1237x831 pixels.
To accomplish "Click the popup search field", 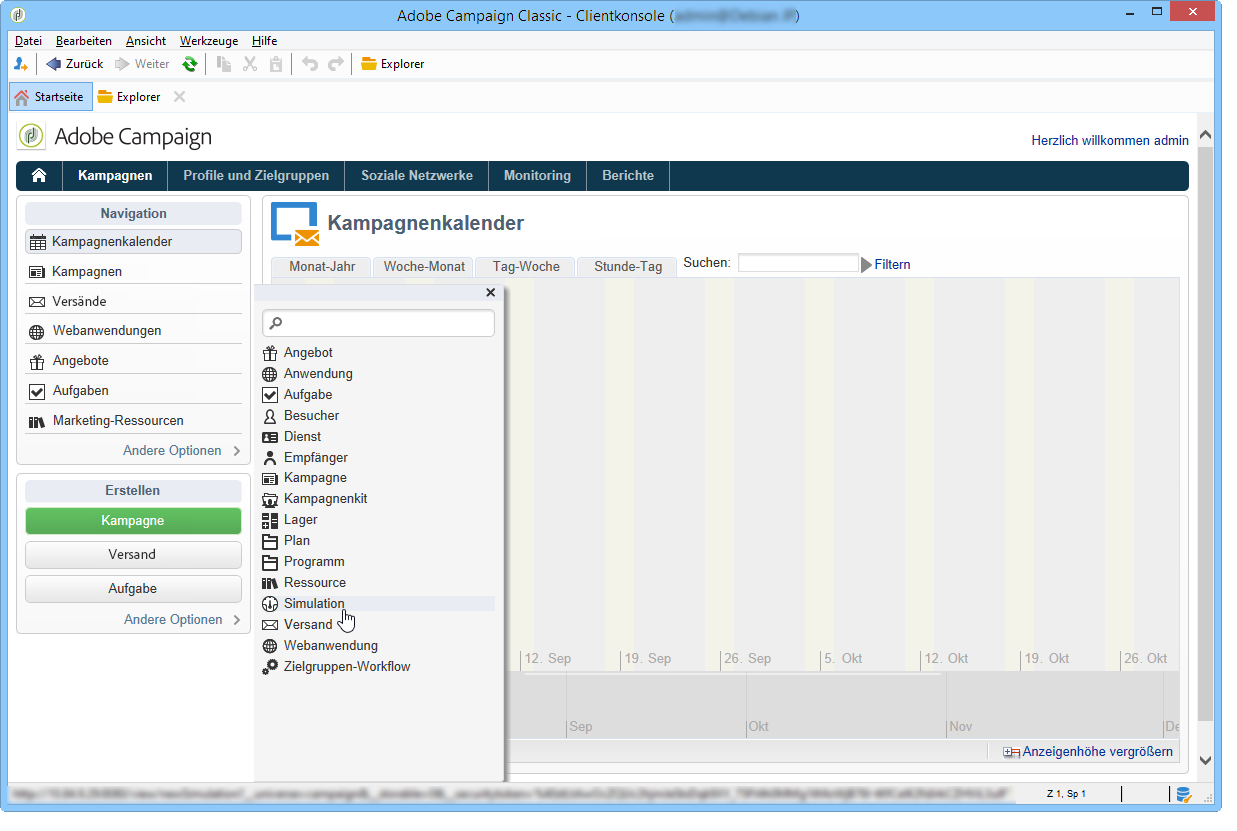I will pyautogui.click(x=378, y=324).
